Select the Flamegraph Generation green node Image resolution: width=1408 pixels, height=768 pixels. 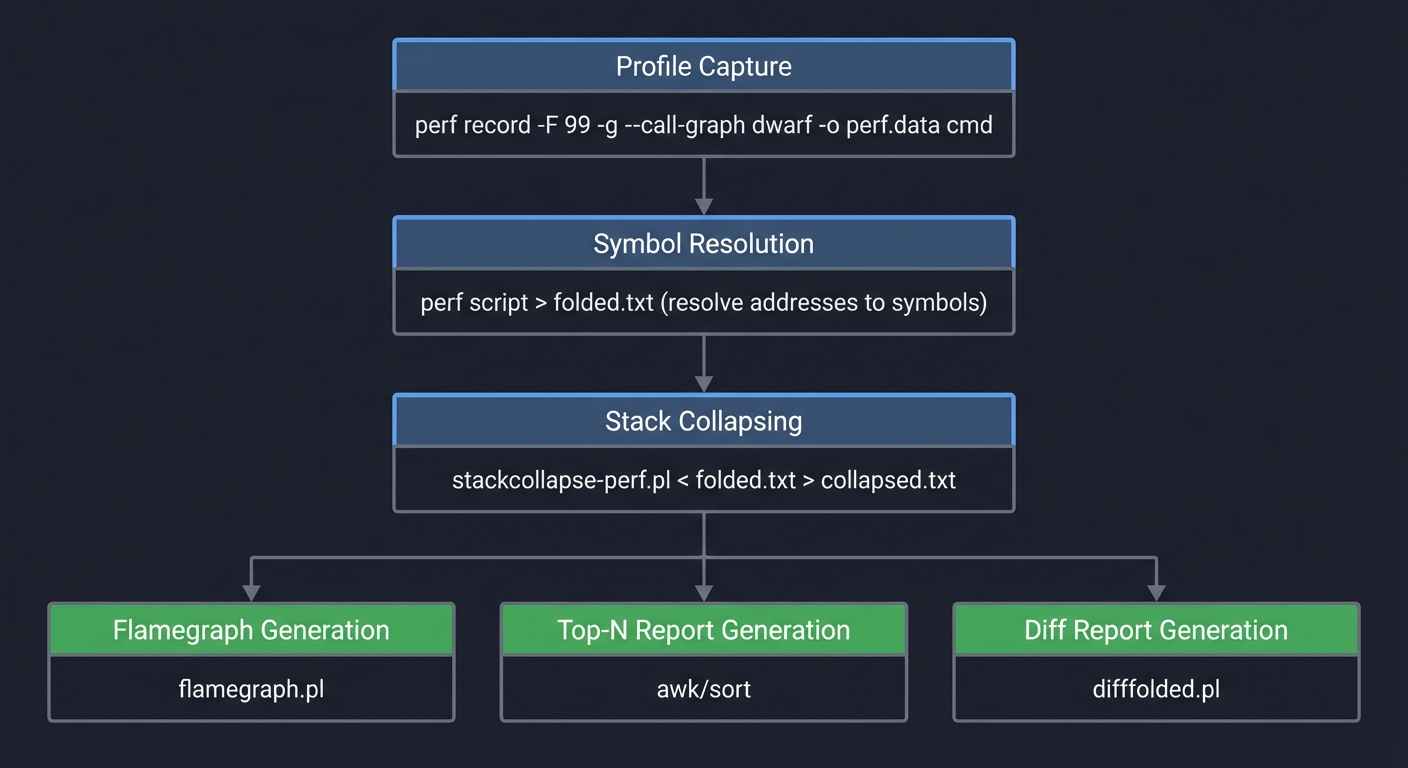tap(251, 629)
